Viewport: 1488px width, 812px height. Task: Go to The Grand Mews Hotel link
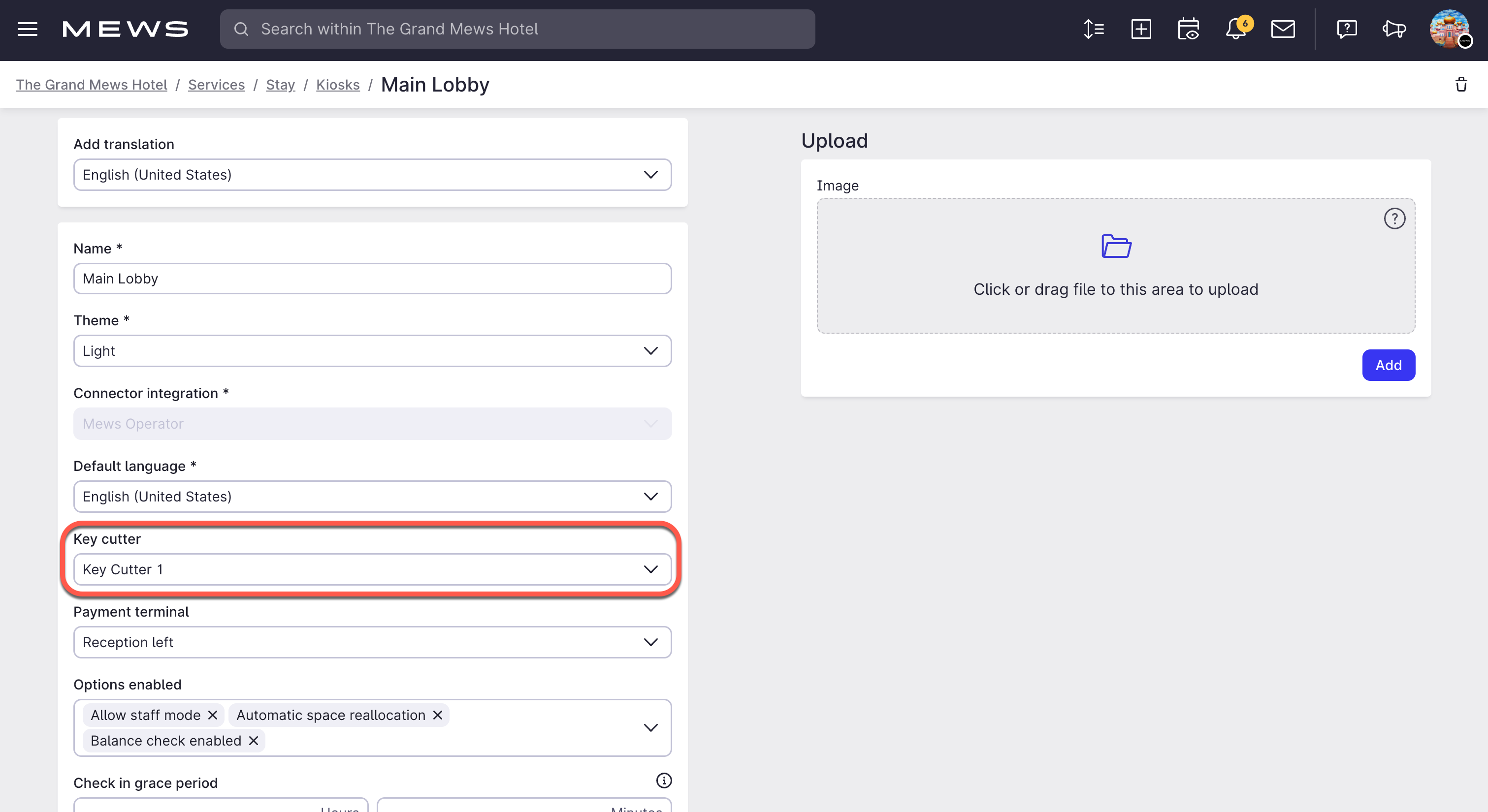pos(91,84)
